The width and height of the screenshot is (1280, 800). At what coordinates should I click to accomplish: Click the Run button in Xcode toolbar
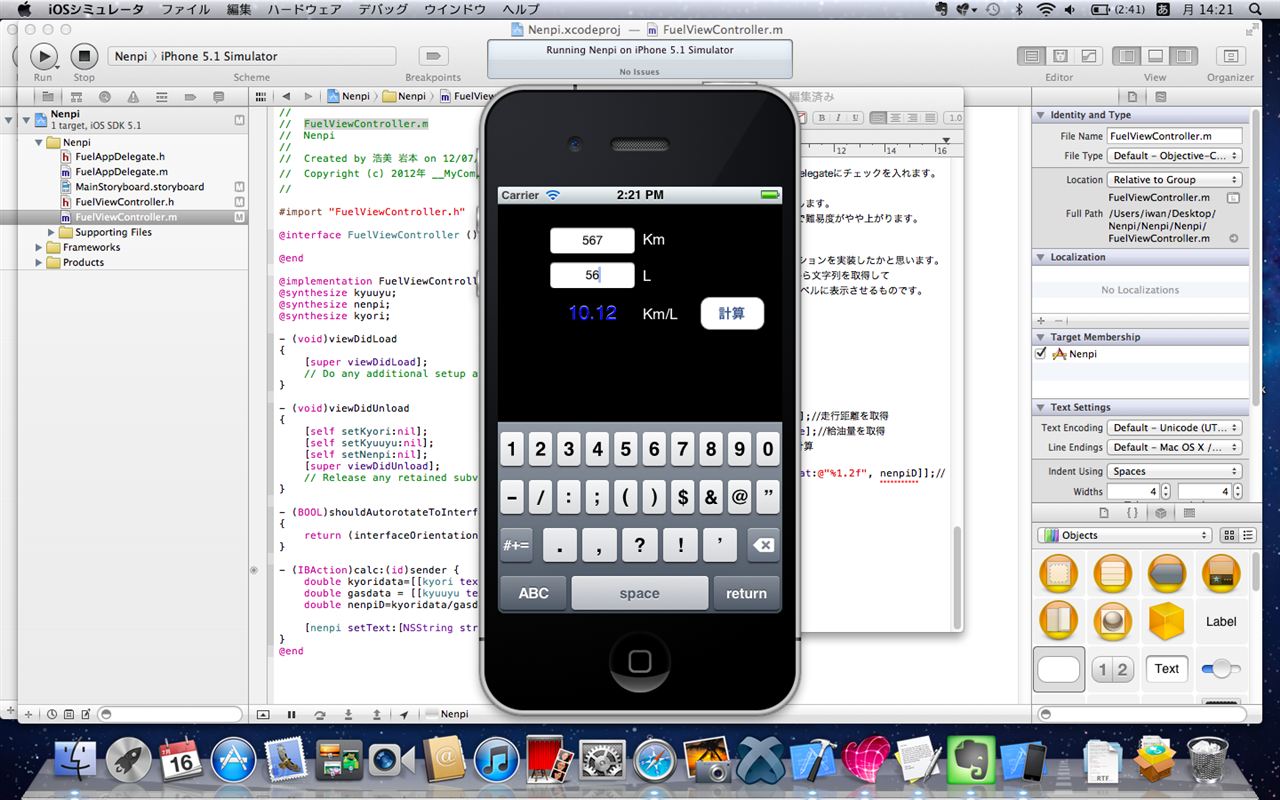pyautogui.click(x=43, y=56)
